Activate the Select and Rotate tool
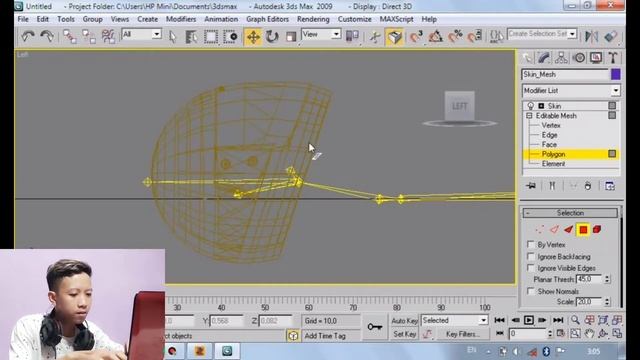Viewport: 640px width, 360px height. (272, 37)
